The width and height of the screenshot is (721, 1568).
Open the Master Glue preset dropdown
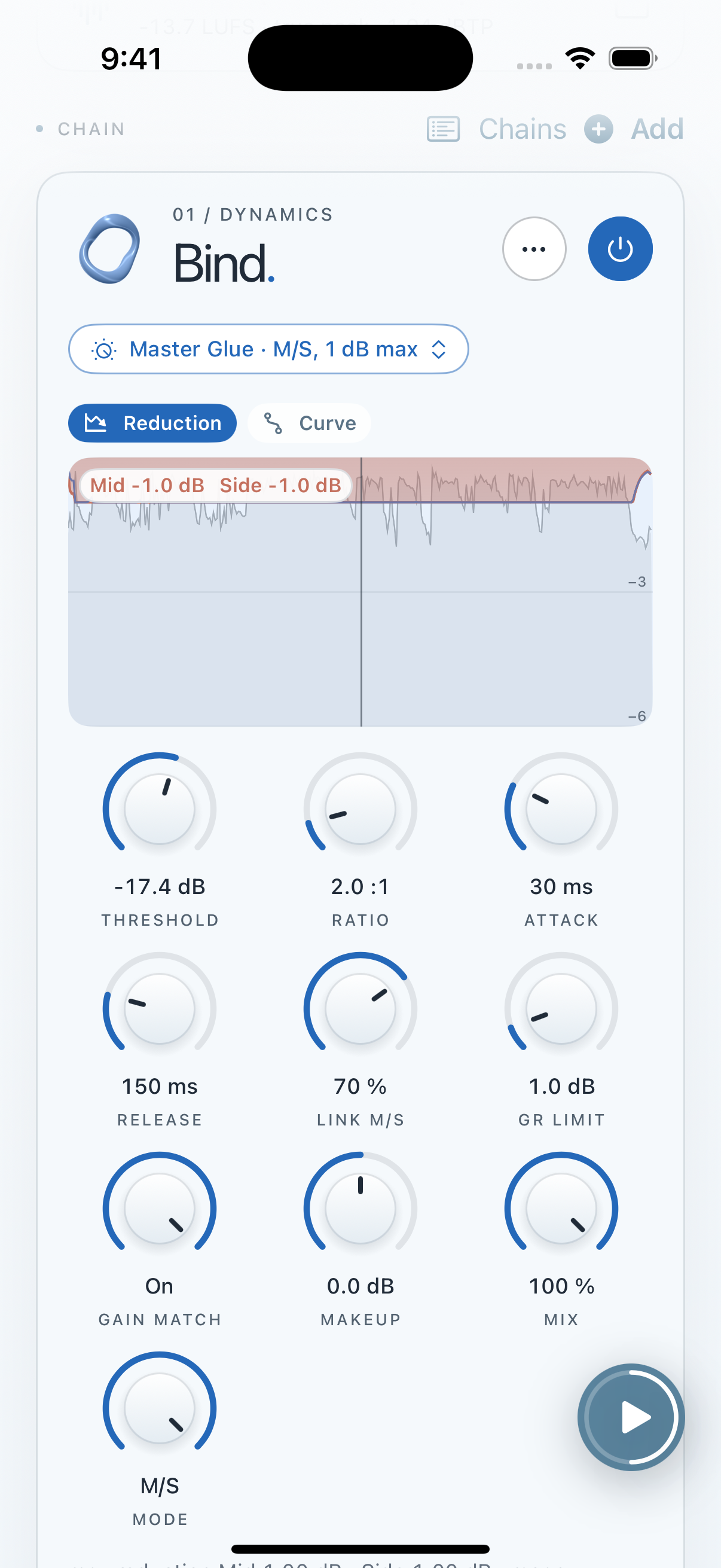tap(268, 349)
